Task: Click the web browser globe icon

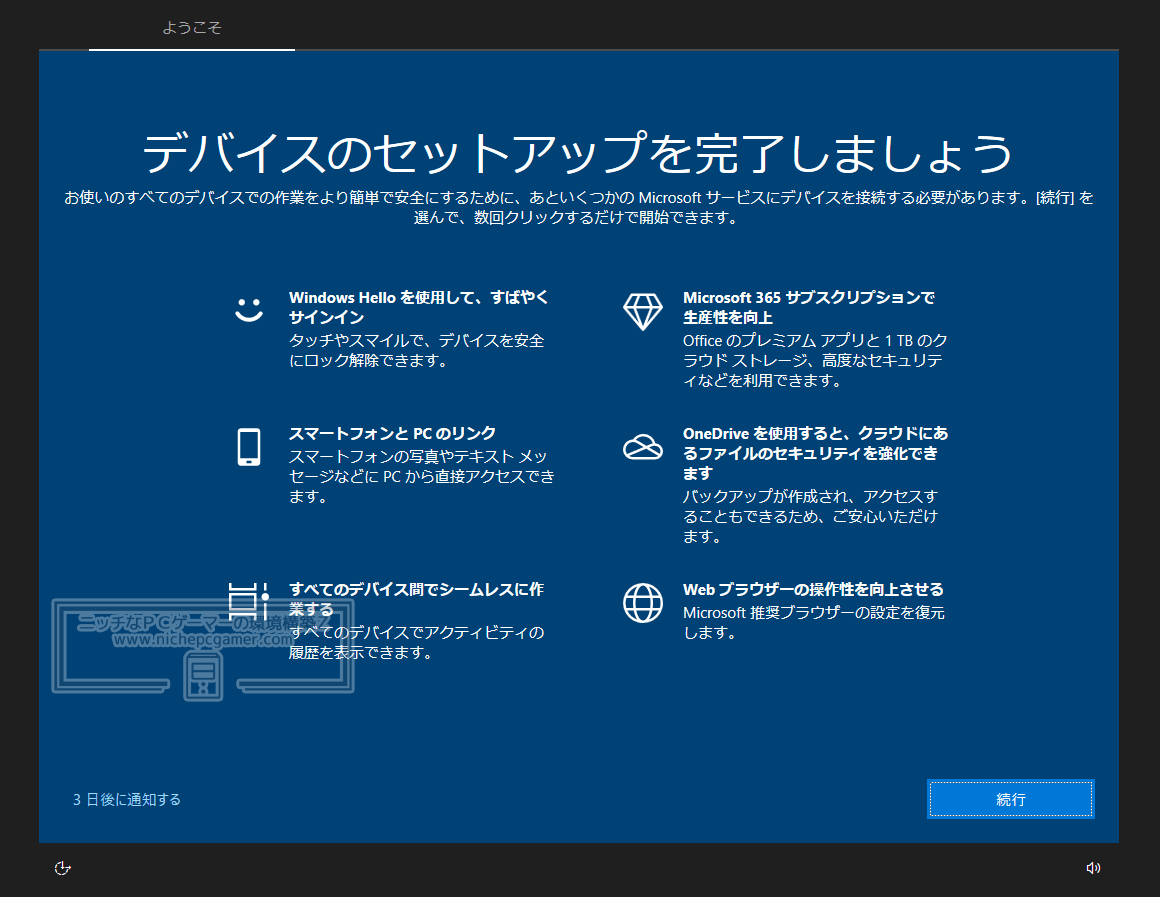Action: [x=643, y=603]
